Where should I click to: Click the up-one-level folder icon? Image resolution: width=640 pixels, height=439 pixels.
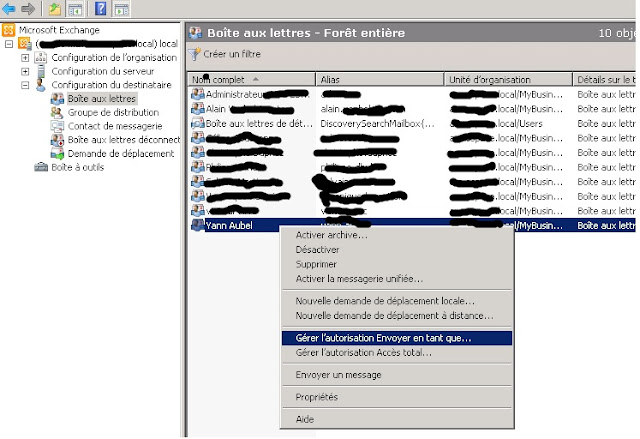54,8
